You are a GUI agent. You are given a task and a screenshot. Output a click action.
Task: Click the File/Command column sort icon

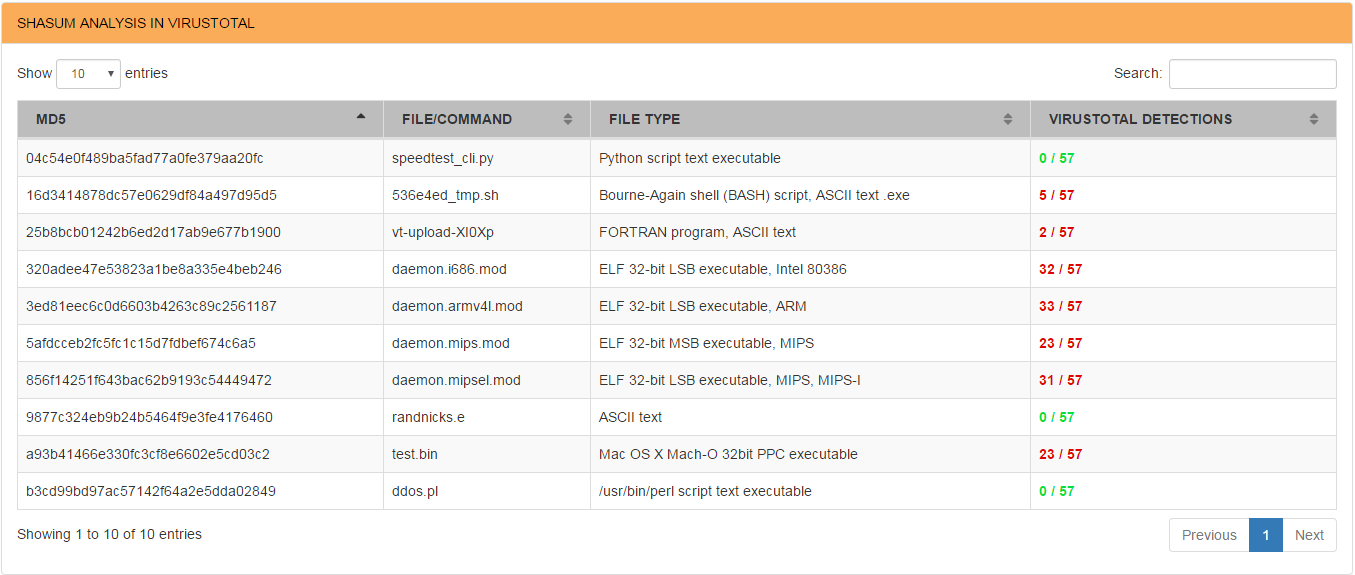[568, 119]
